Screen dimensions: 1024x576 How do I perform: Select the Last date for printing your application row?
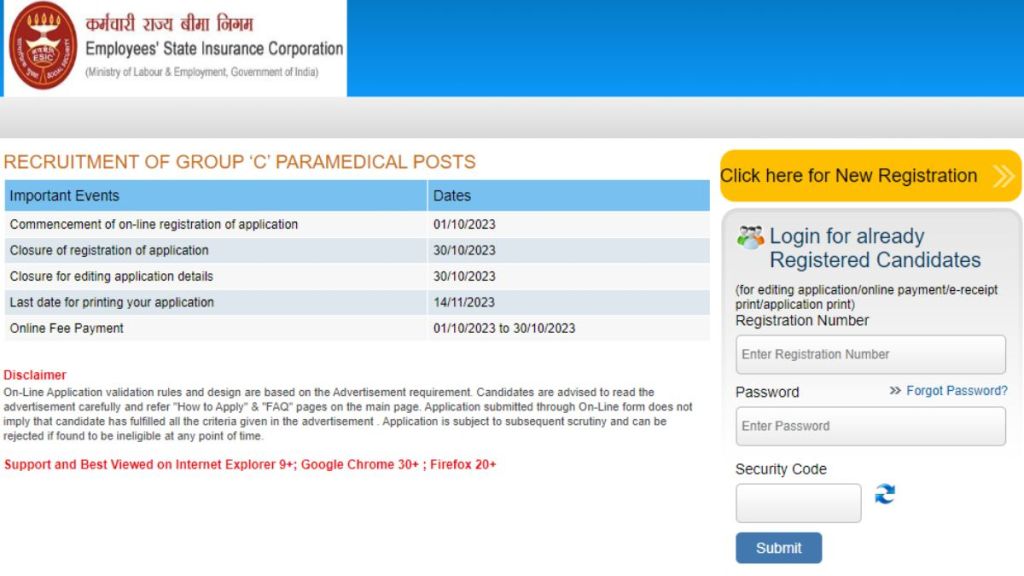coord(357,303)
